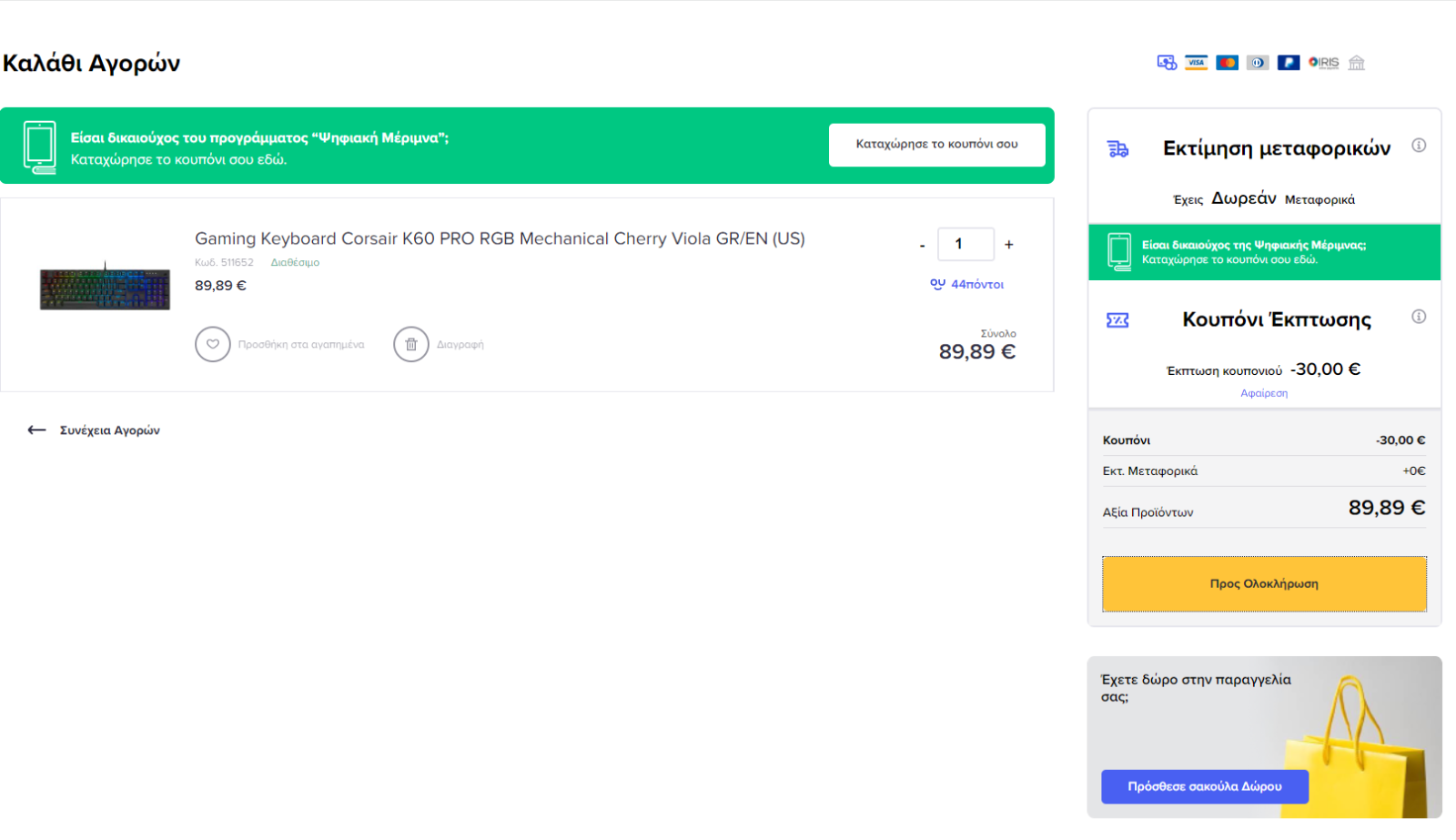Click the back arrow beside Συνέχεια Αγορών
Image resolution: width=1456 pixels, height=840 pixels.
click(36, 430)
